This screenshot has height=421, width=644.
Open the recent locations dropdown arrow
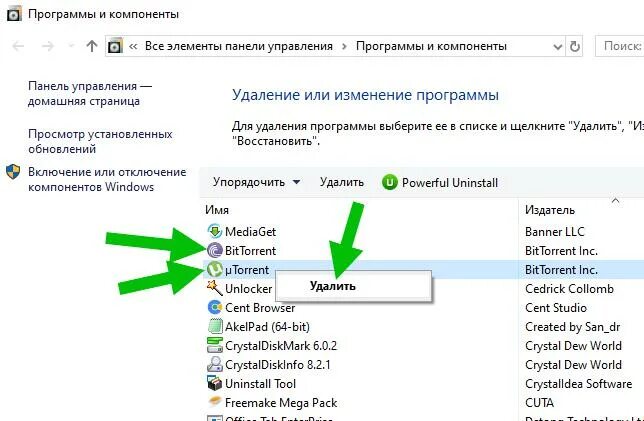click(x=71, y=46)
